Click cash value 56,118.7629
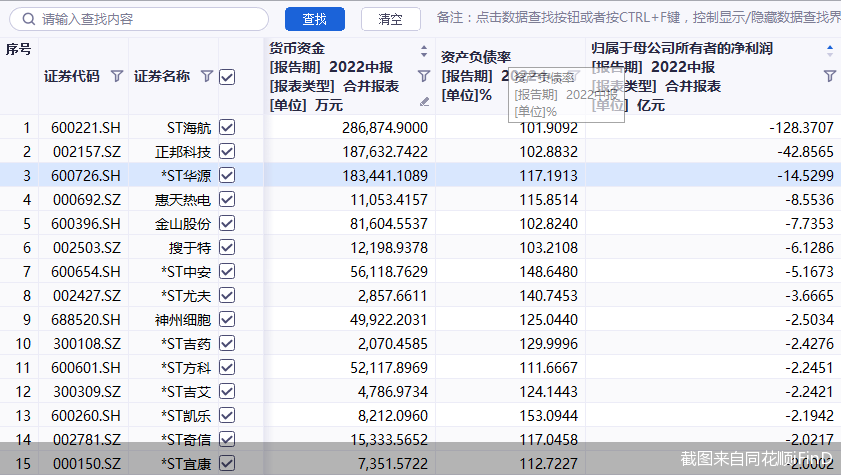 click(x=389, y=271)
